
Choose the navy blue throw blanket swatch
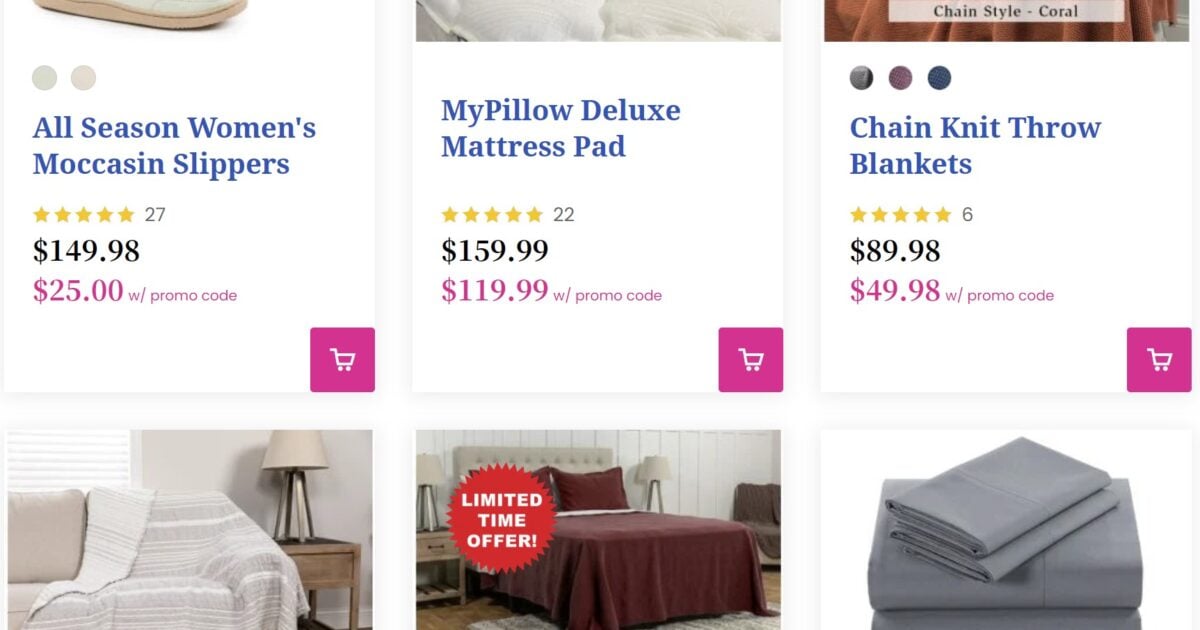939,78
